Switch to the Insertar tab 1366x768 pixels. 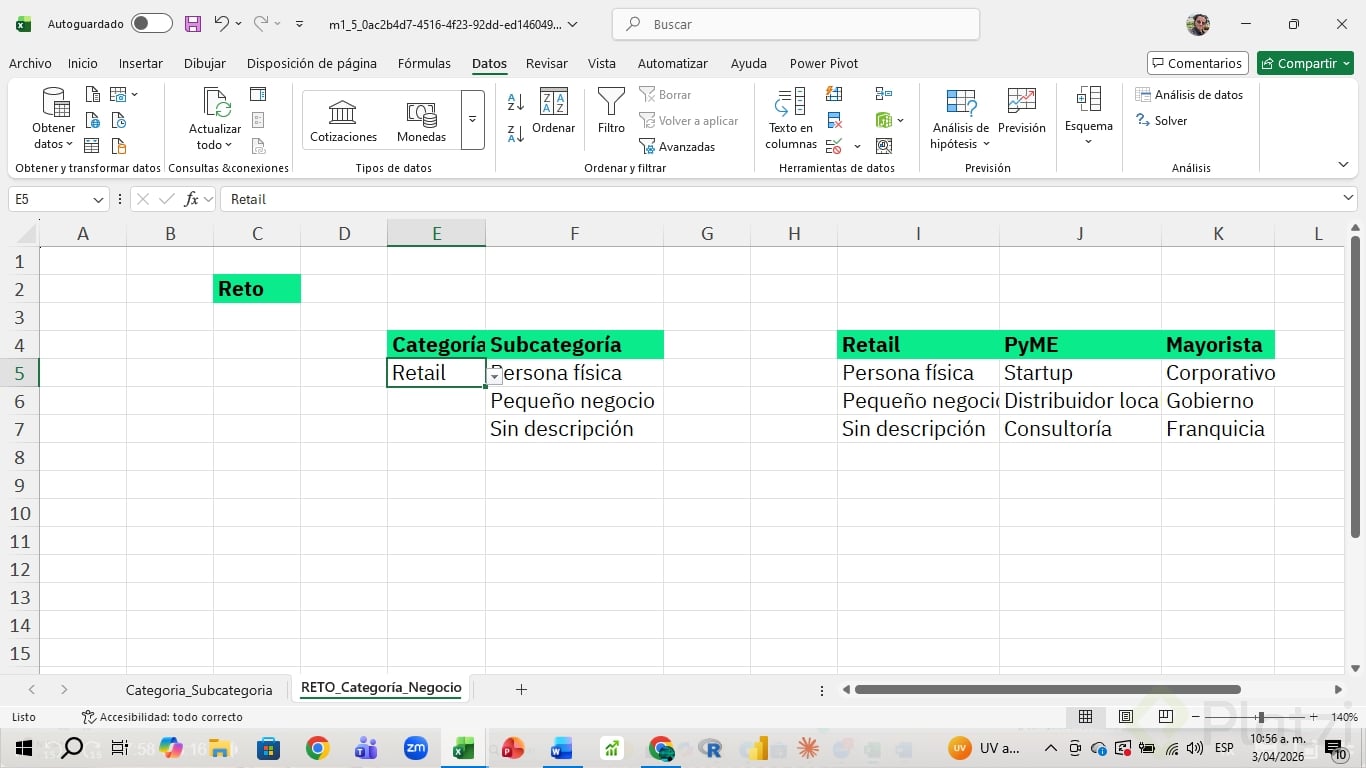click(141, 63)
